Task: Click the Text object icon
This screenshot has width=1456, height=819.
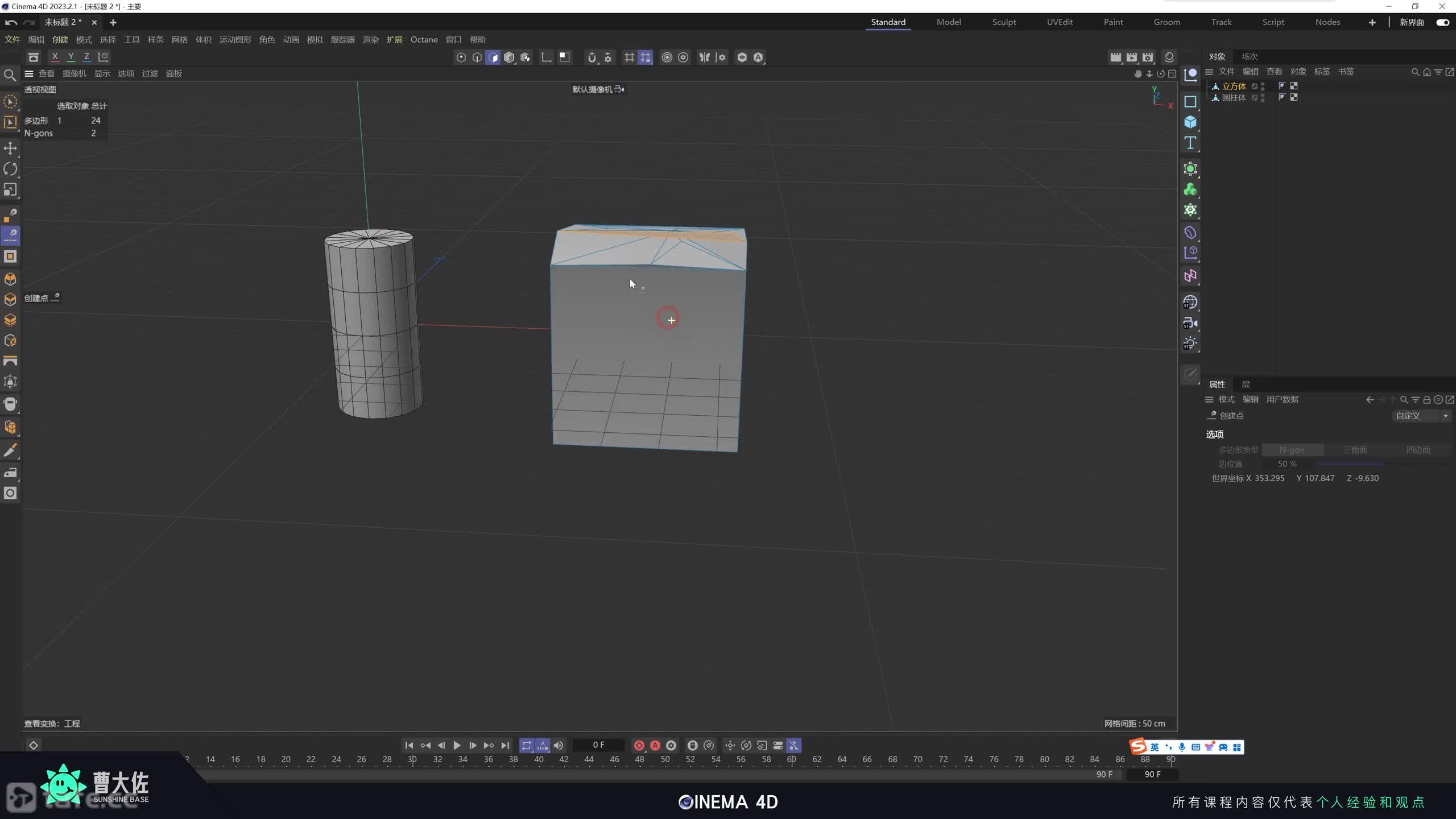Action: [x=1190, y=143]
